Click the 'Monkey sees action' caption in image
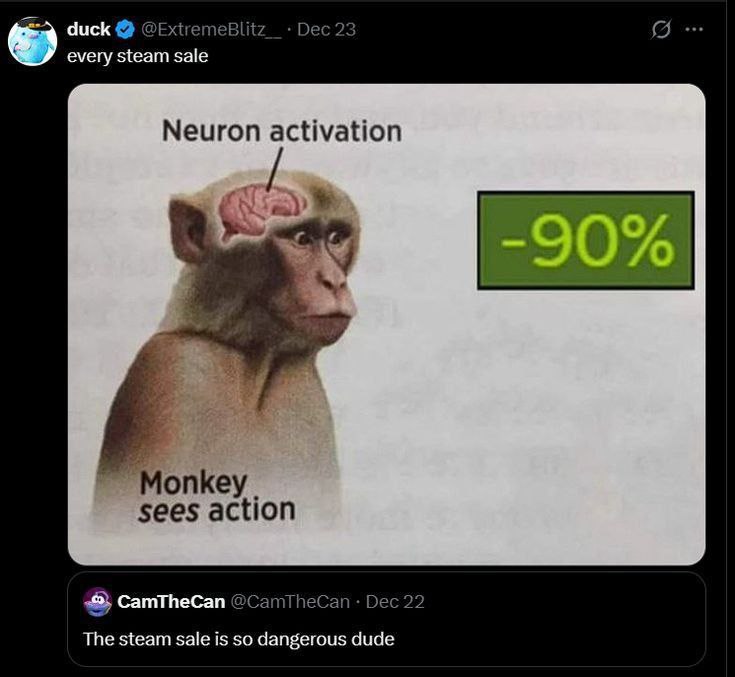The height and width of the screenshot is (677, 735). (217, 496)
